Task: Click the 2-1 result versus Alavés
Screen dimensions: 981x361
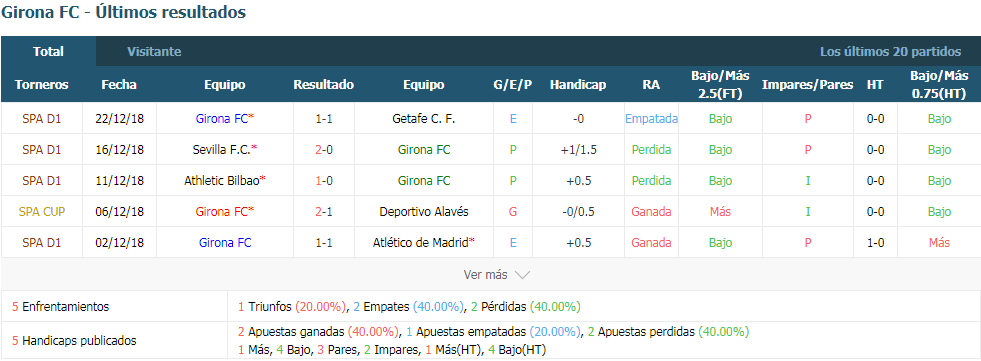Action: tap(323, 211)
